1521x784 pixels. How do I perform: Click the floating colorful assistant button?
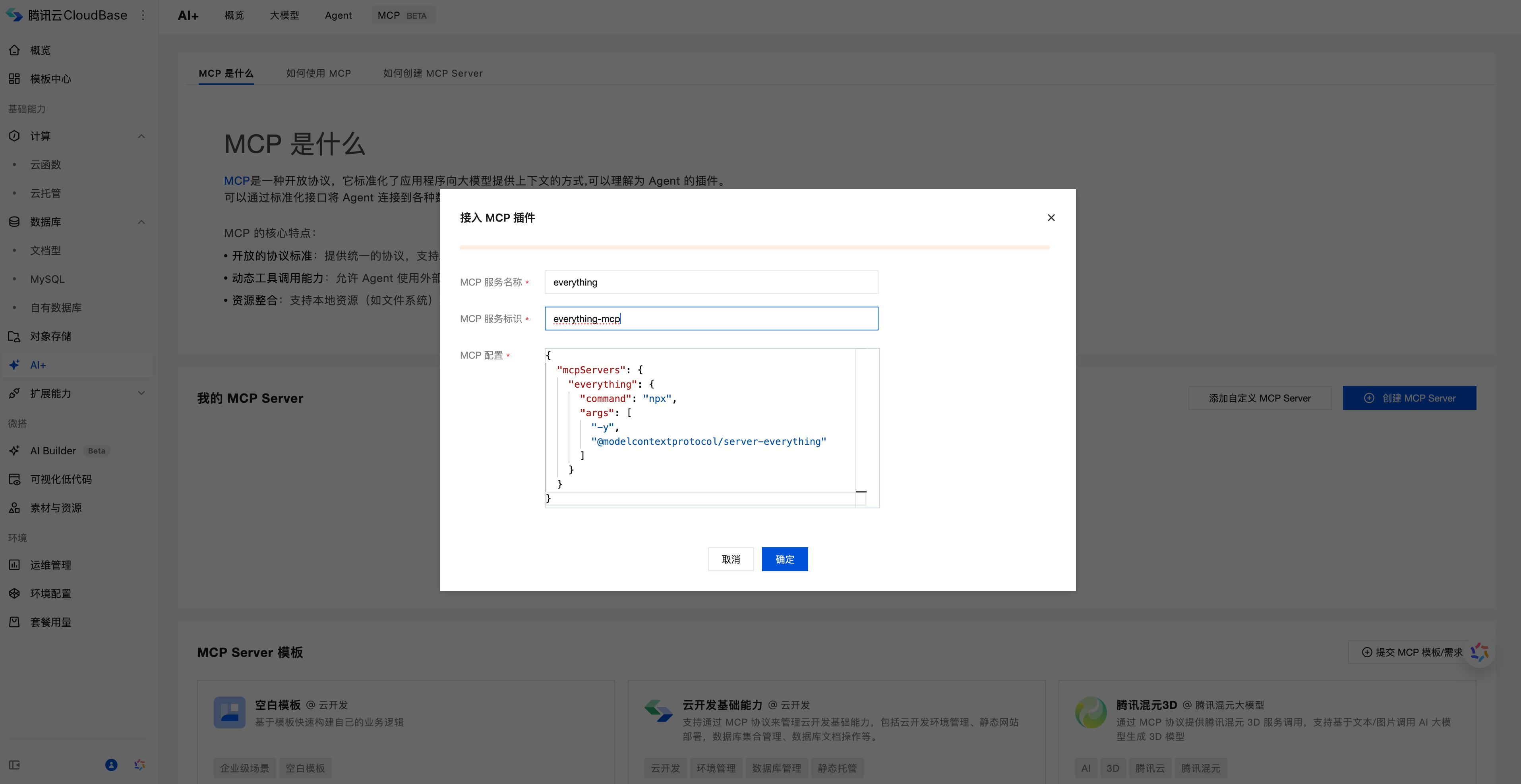click(x=1480, y=653)
